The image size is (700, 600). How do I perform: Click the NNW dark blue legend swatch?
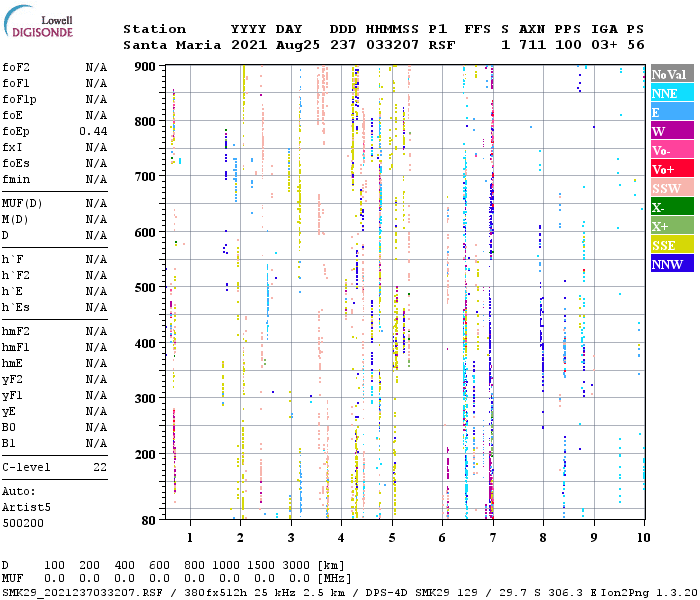click(x=671, y=264)
